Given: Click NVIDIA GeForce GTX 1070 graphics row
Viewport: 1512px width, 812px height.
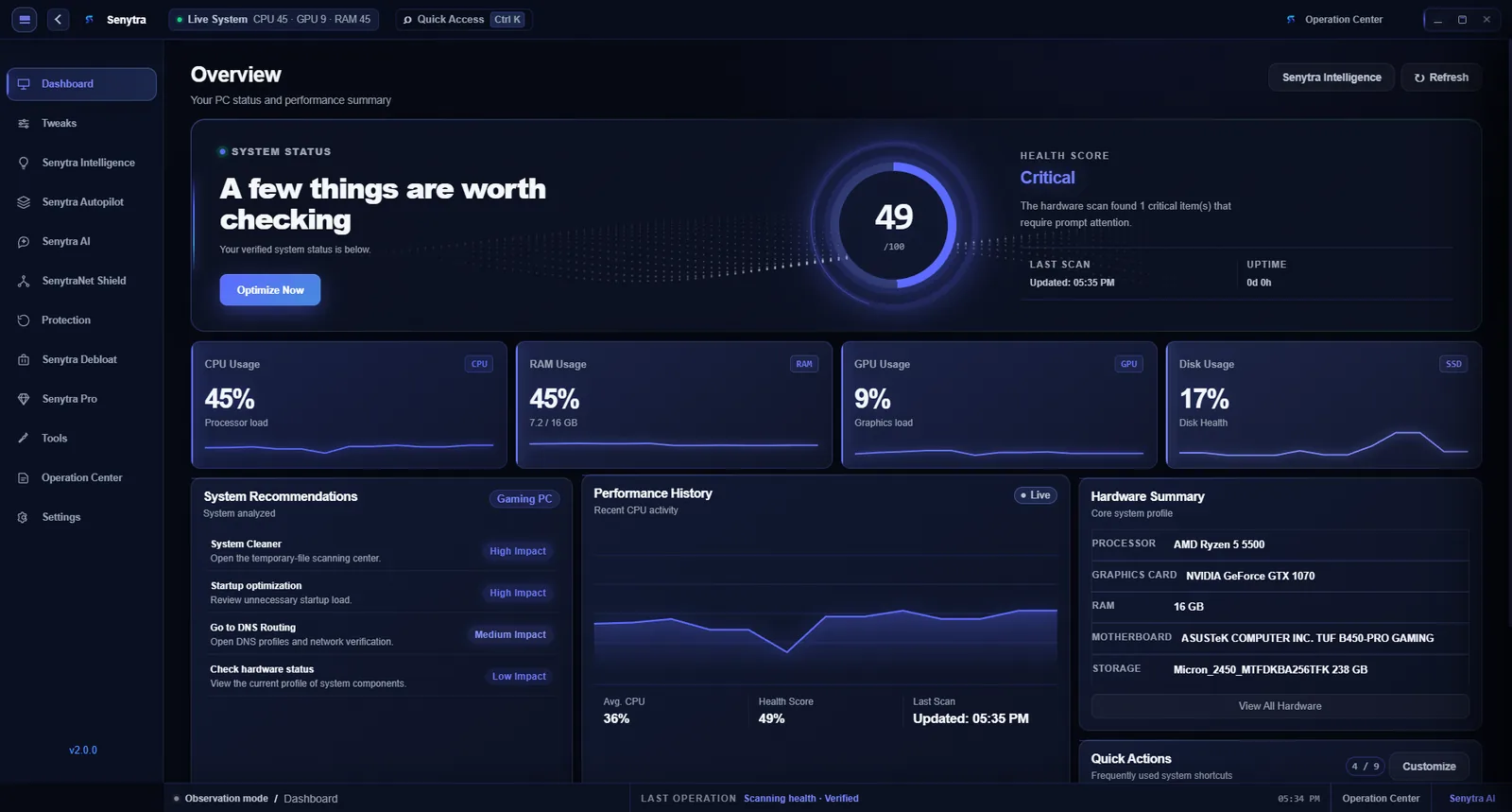Looking at the screenshot, I should point(1280,576).
